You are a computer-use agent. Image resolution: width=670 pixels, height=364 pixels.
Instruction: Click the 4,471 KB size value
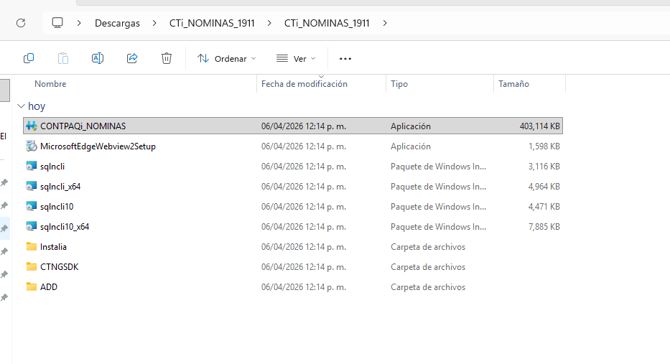pyautogui.click(x=544, y=206)
